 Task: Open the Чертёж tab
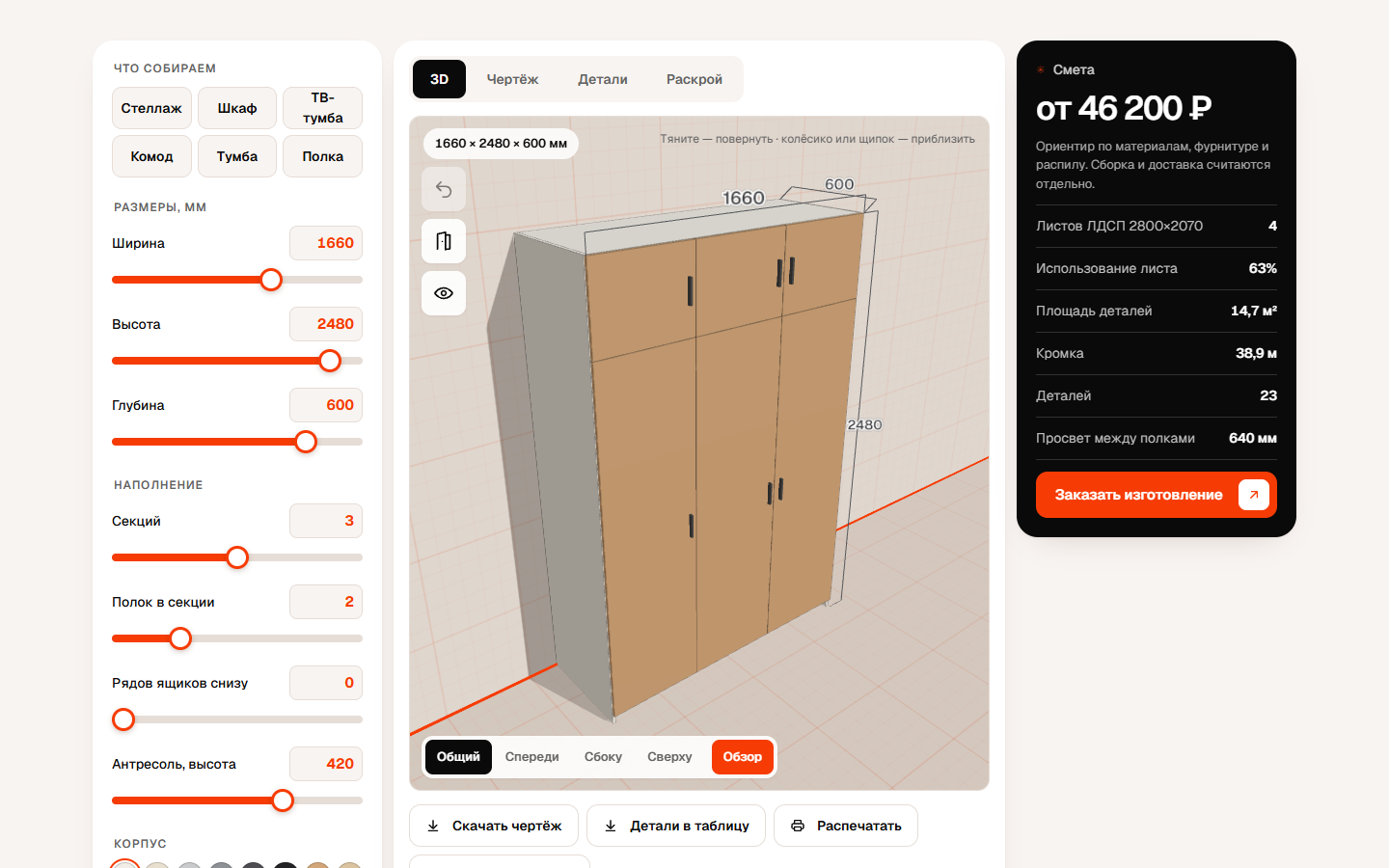click(x=512, y=79)
